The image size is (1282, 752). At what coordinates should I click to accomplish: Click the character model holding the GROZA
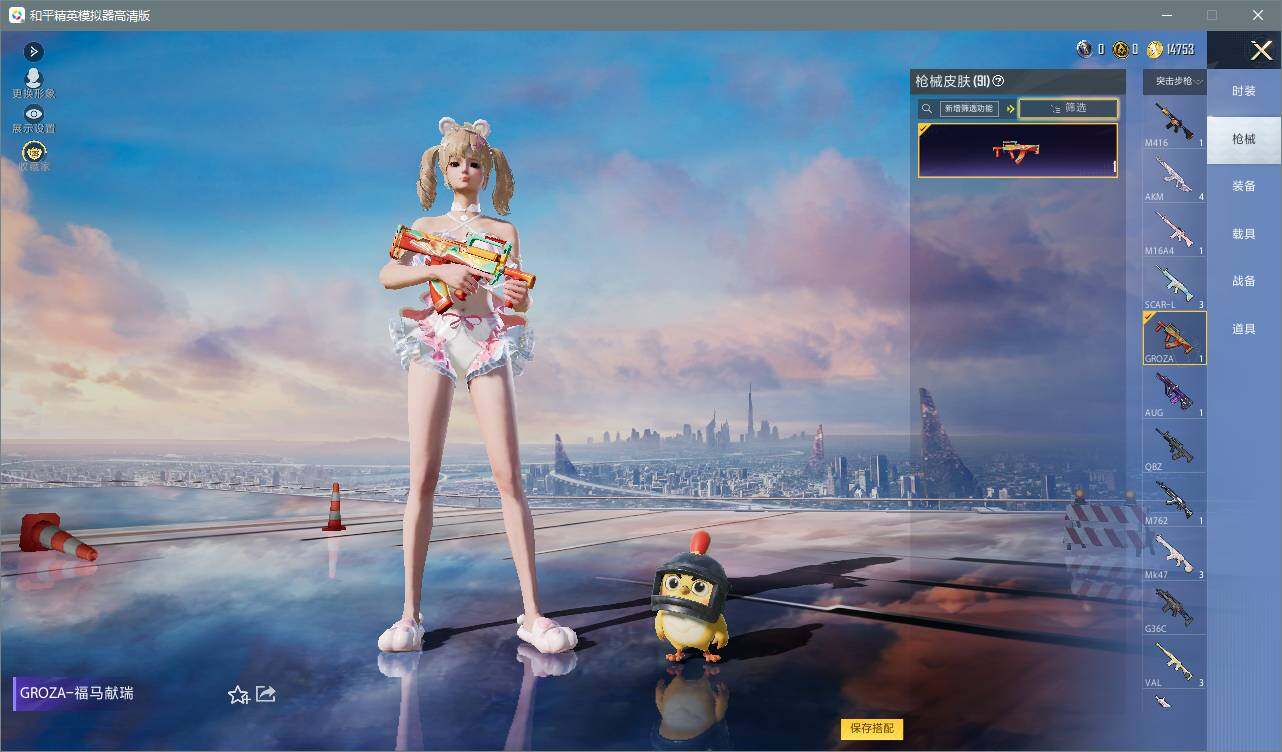pos(462,385)
